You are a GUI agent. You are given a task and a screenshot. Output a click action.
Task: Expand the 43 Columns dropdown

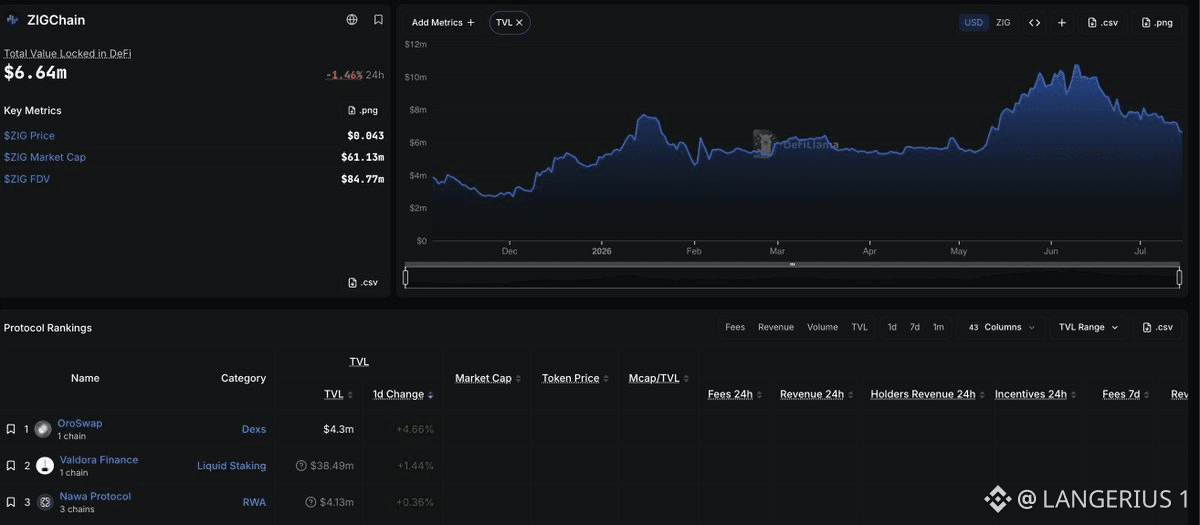click(1001, 327)
